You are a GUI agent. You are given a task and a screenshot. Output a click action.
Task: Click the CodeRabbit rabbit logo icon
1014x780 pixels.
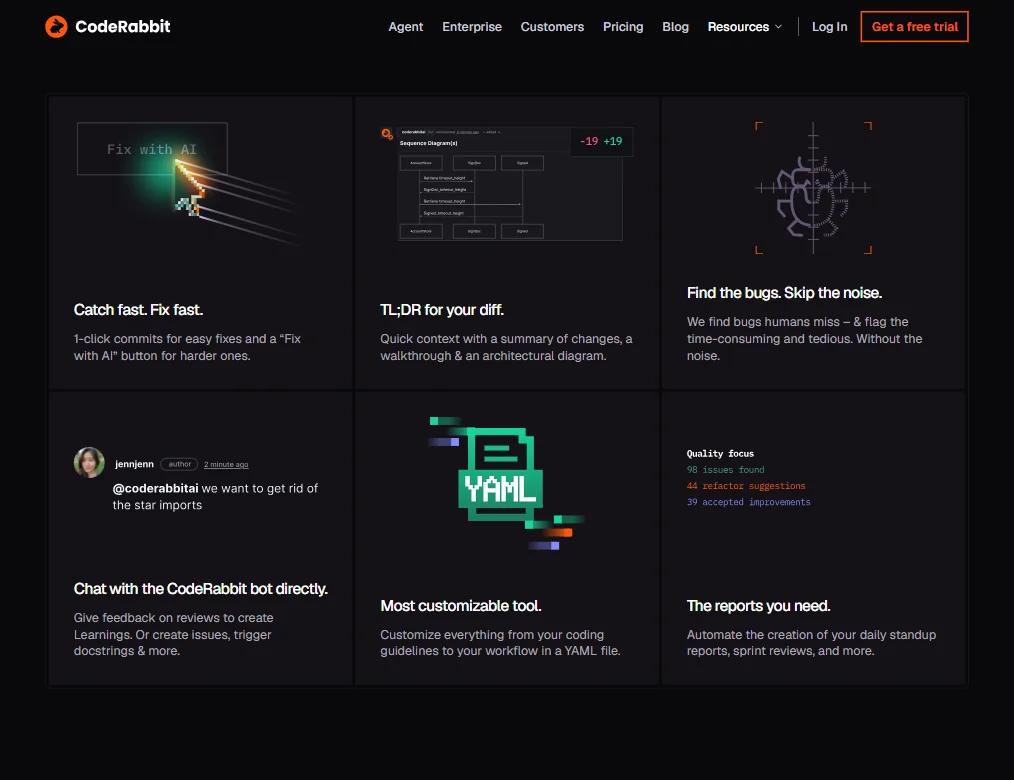pos(56,27)
